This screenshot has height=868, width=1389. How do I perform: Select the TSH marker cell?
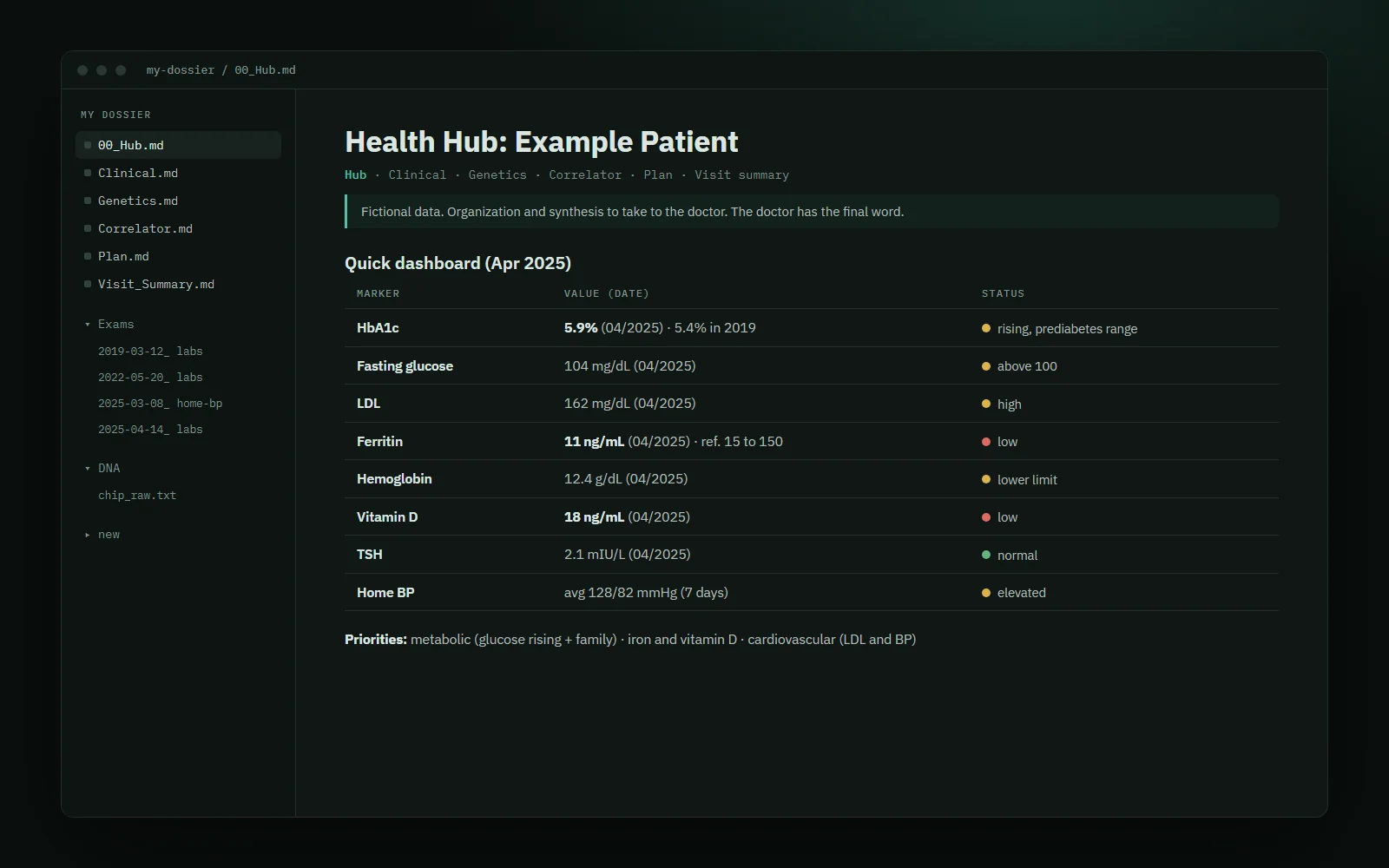coord(369,555)
